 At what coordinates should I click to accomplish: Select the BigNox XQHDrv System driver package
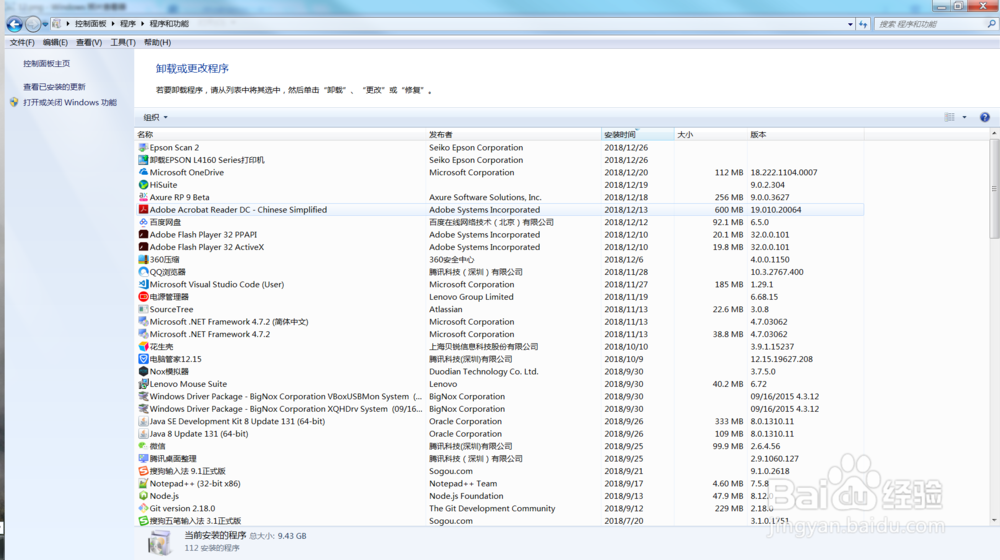click(x=500, y=409)
